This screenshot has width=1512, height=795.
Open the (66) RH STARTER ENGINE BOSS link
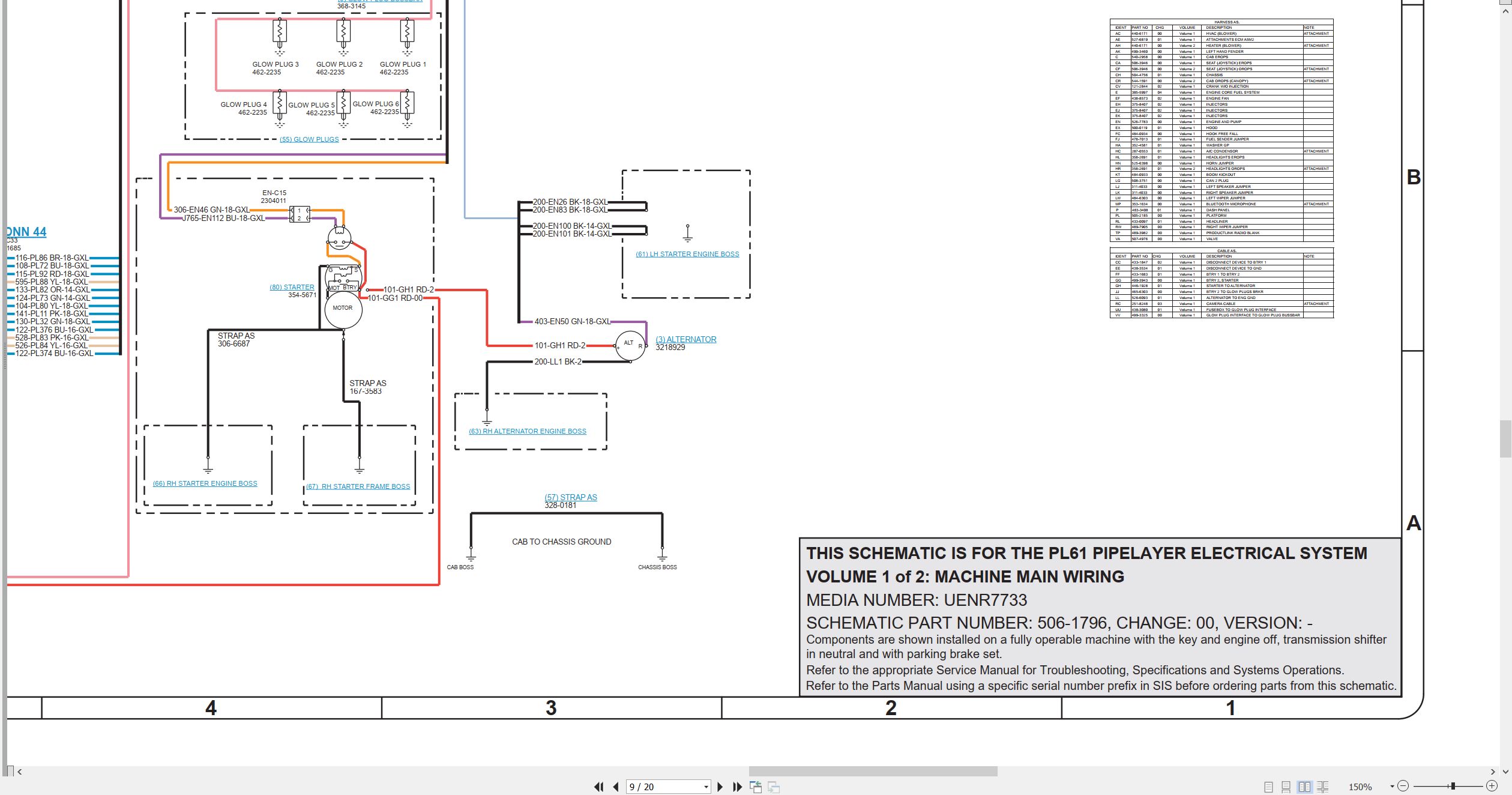click(205, 483)
